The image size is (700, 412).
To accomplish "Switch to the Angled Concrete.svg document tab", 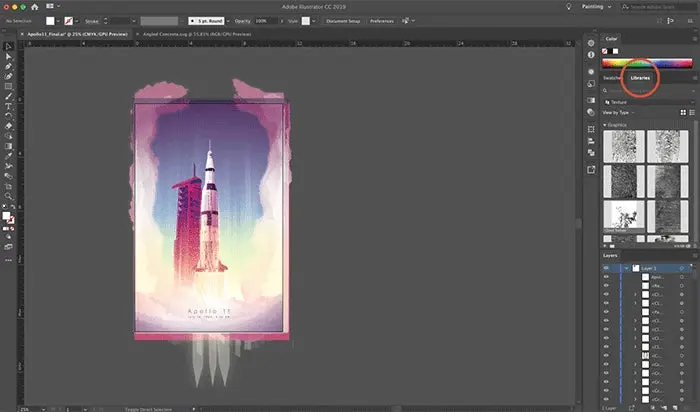I will (197, 34).
